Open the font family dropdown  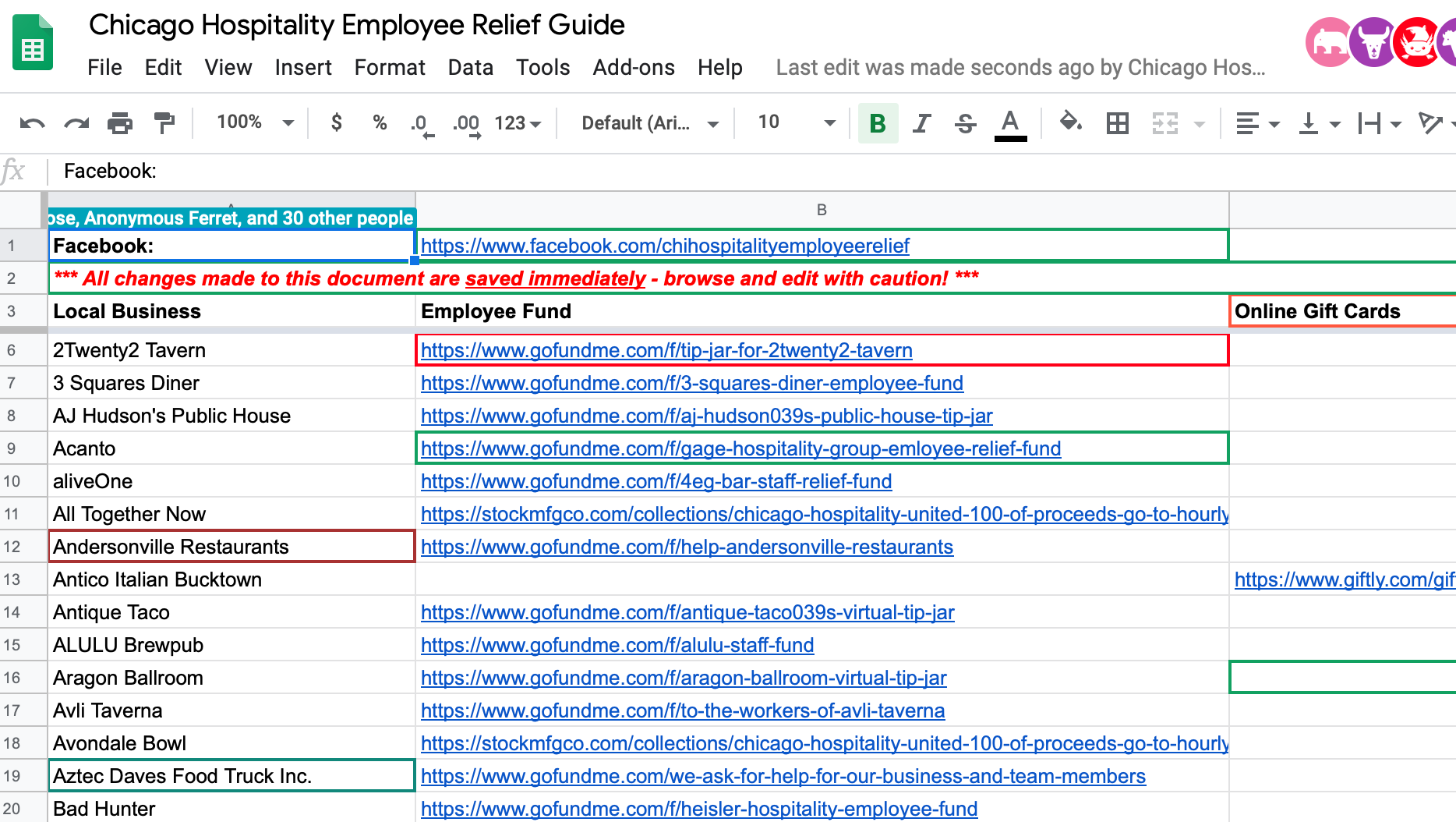tap(649, 123)
